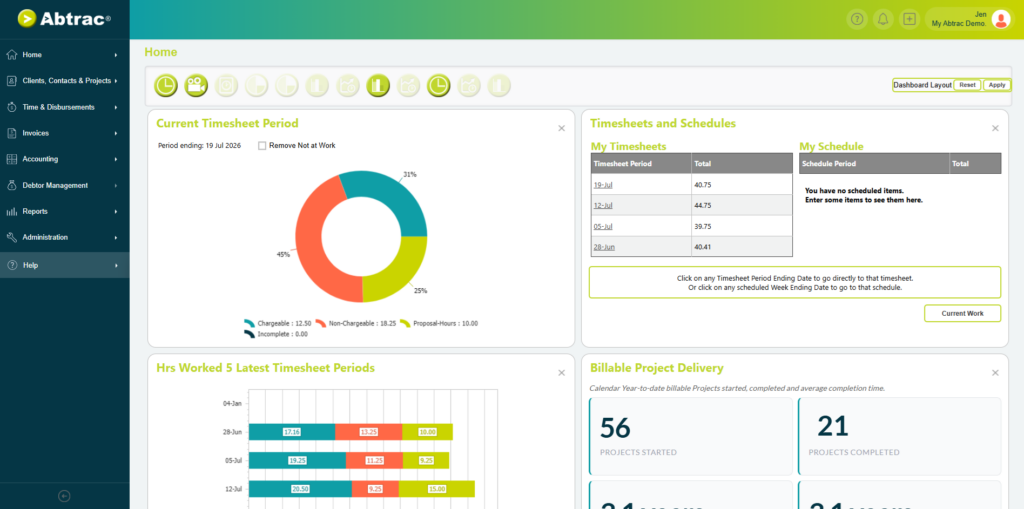Expand the Administration submenu arrow
The width and height of the screenshot is (1024, 509).
pos(116,238)
